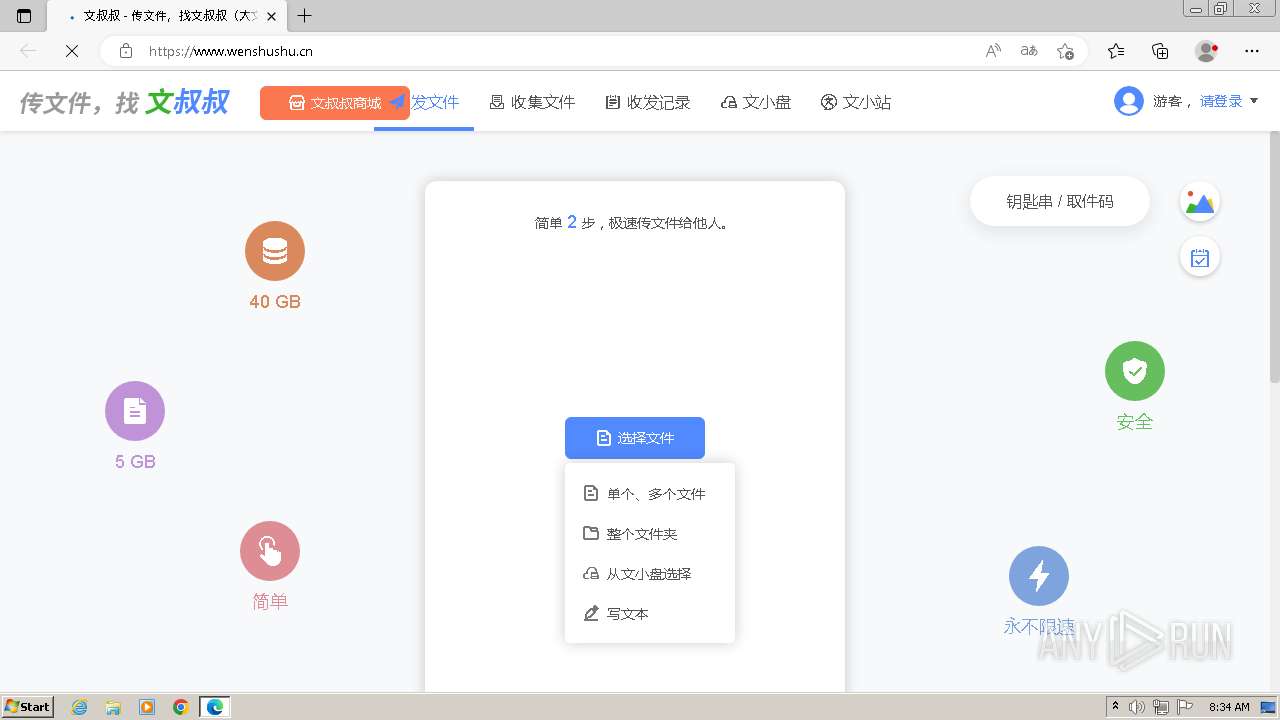Image resolution: width=1280 pixels, height=720 pixels.
Task: Open the calendar check-in round icon
Action: (x=1200, y=258)
